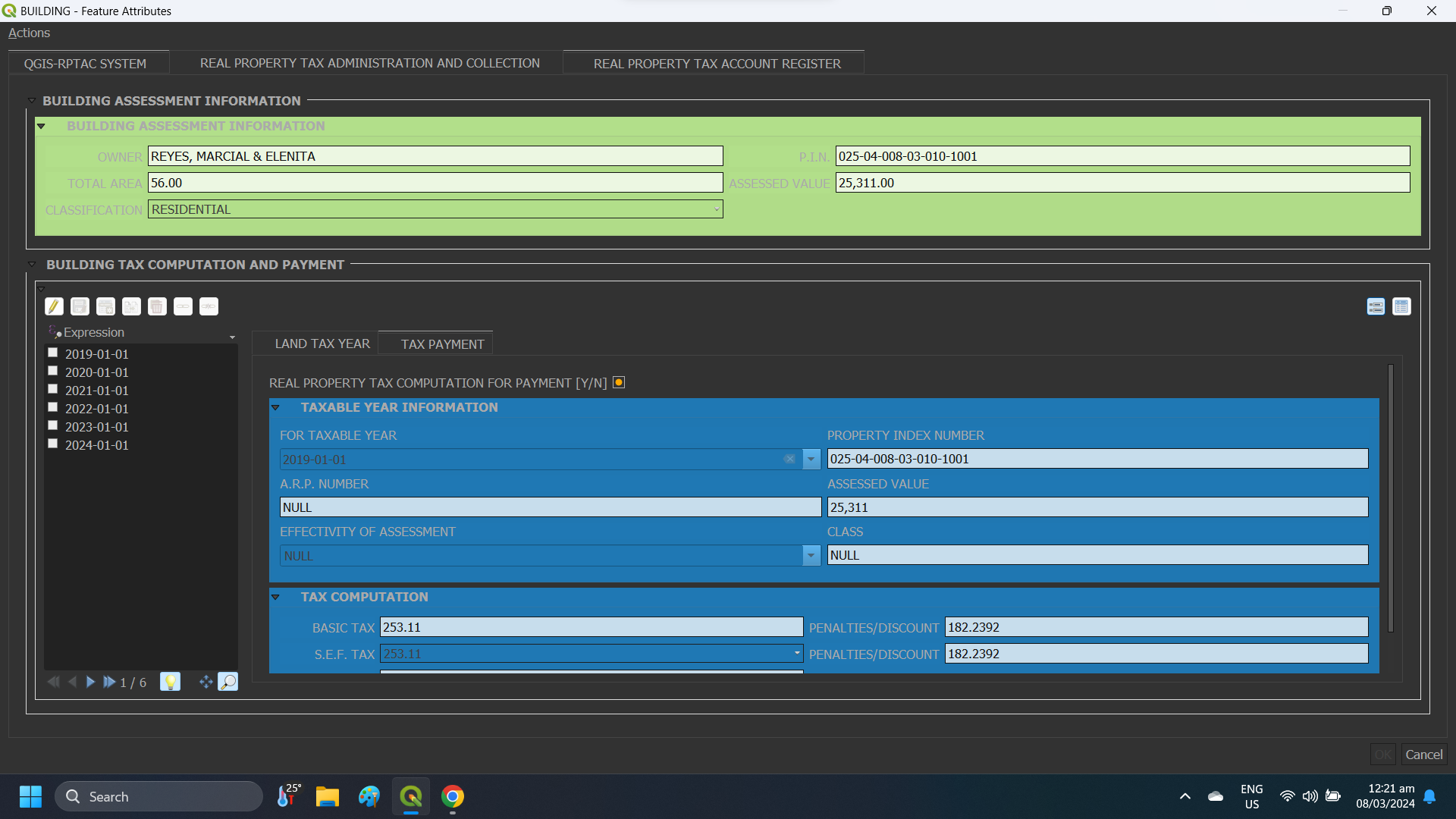
Task: Open the FOR TAXABLE YEAR dropdown
Action: 811,459
